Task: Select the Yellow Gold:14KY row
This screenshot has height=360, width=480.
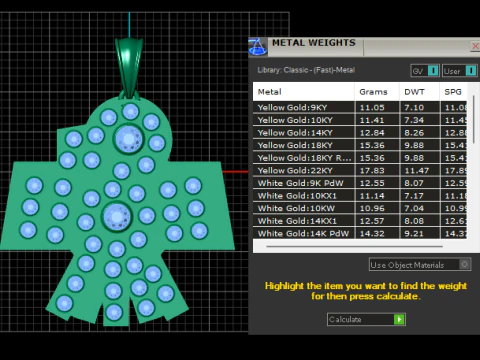Action: (x=360, y=133)
